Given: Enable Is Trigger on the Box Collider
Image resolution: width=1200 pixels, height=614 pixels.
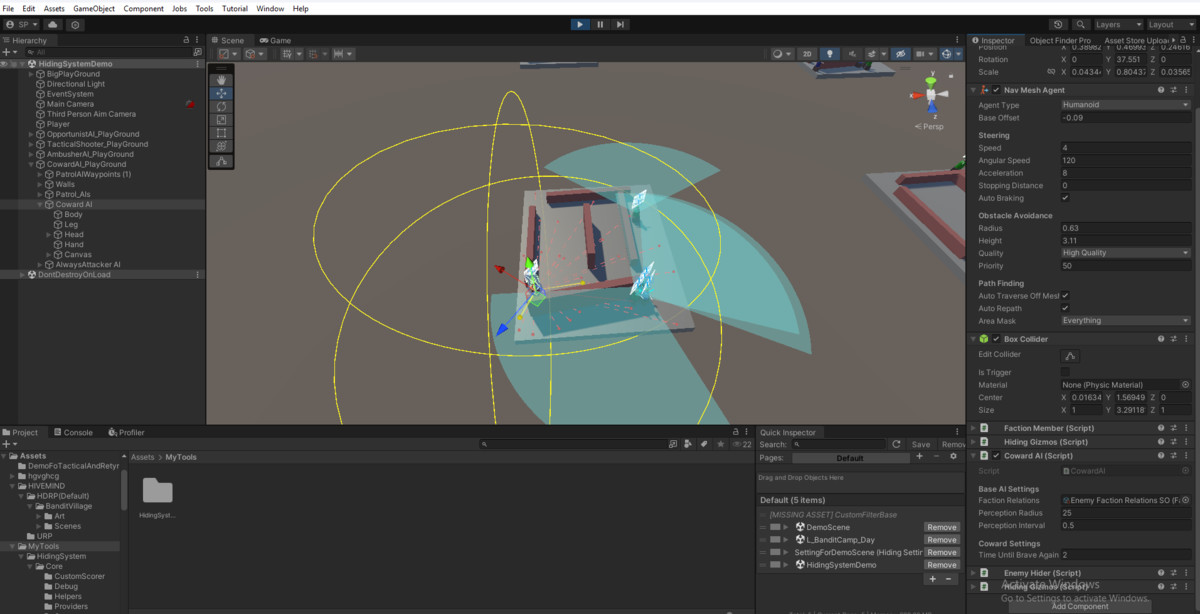Looking at the screenshot, I should (x=1066, y=371).
